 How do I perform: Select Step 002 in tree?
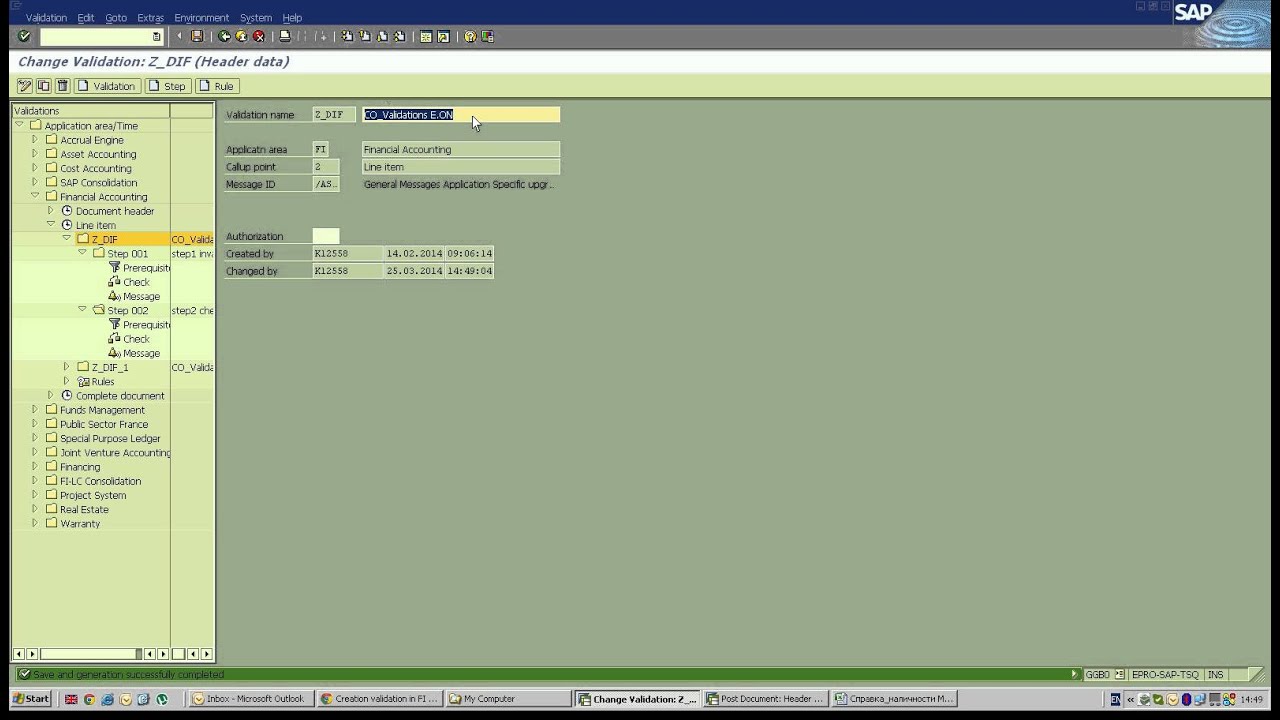tap(127, 310)
